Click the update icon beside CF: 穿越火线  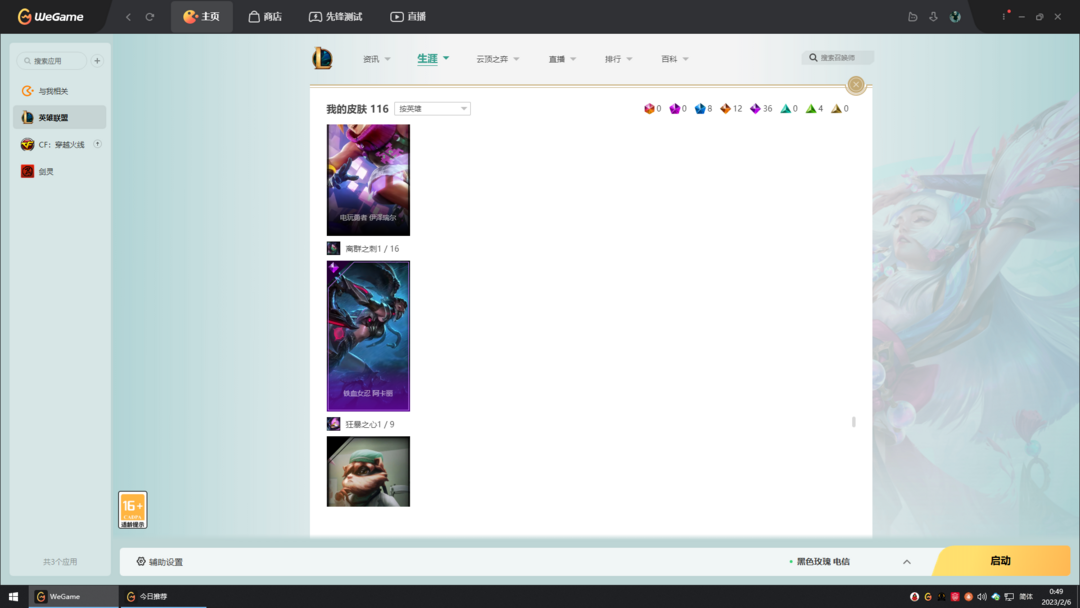pos(98,144)
